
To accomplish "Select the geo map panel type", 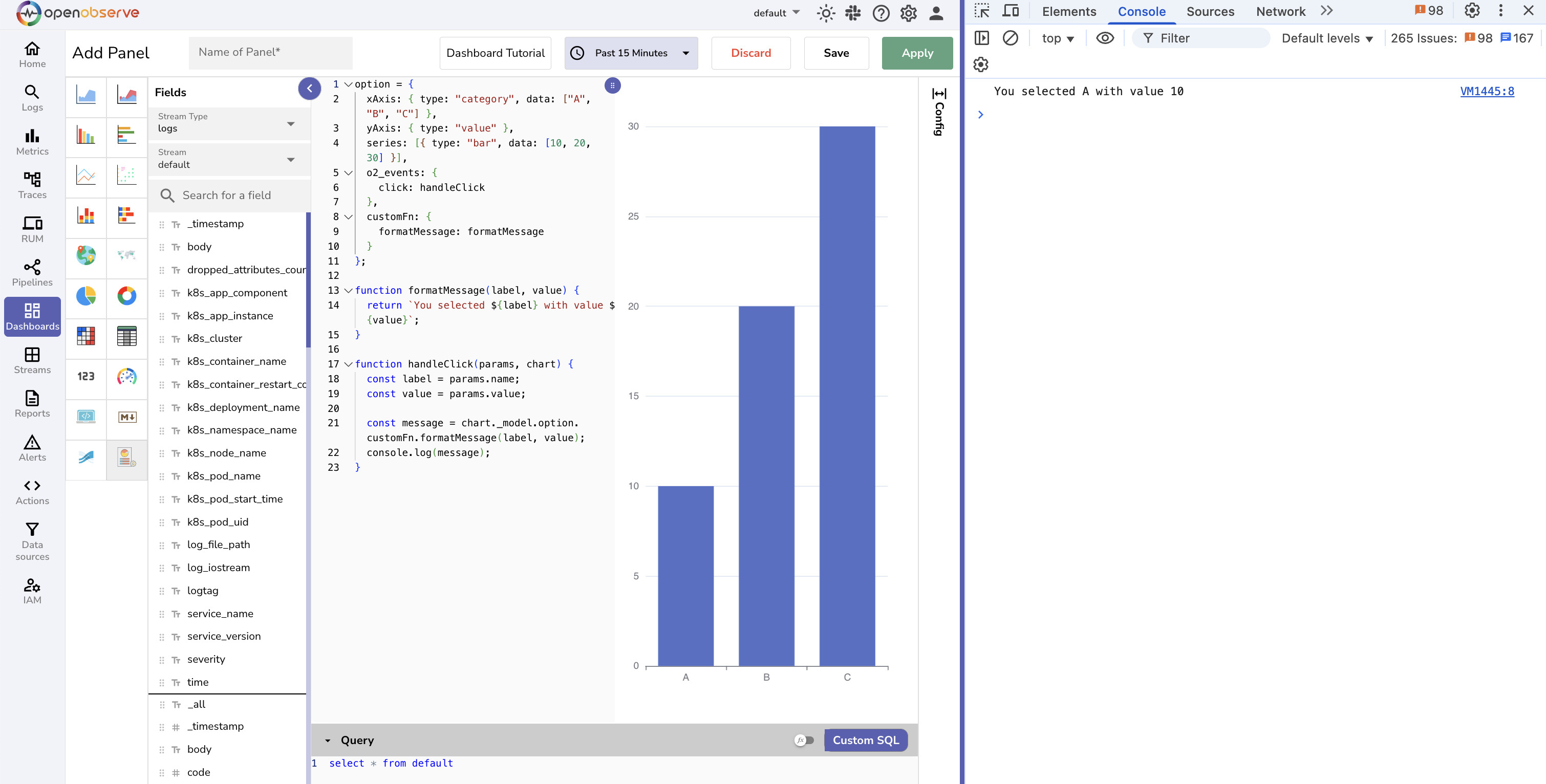I will click(x=86, y=257).
